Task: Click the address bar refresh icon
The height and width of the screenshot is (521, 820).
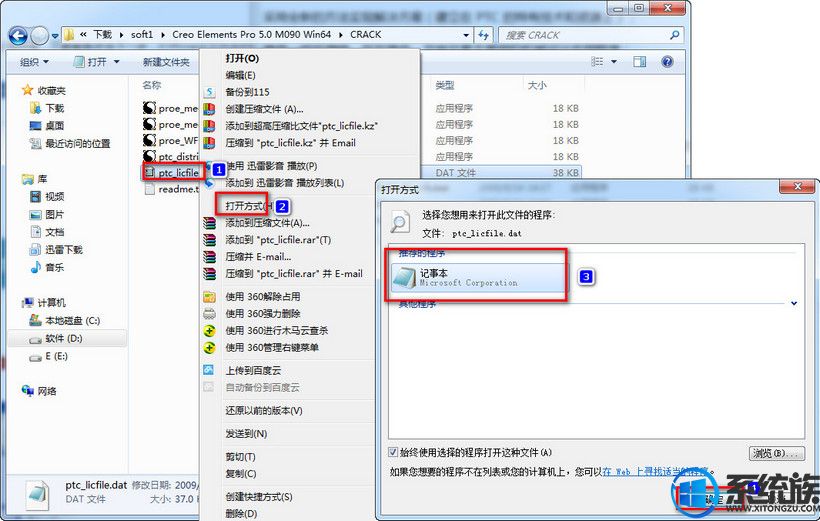Action: click(x=484, y=35)
